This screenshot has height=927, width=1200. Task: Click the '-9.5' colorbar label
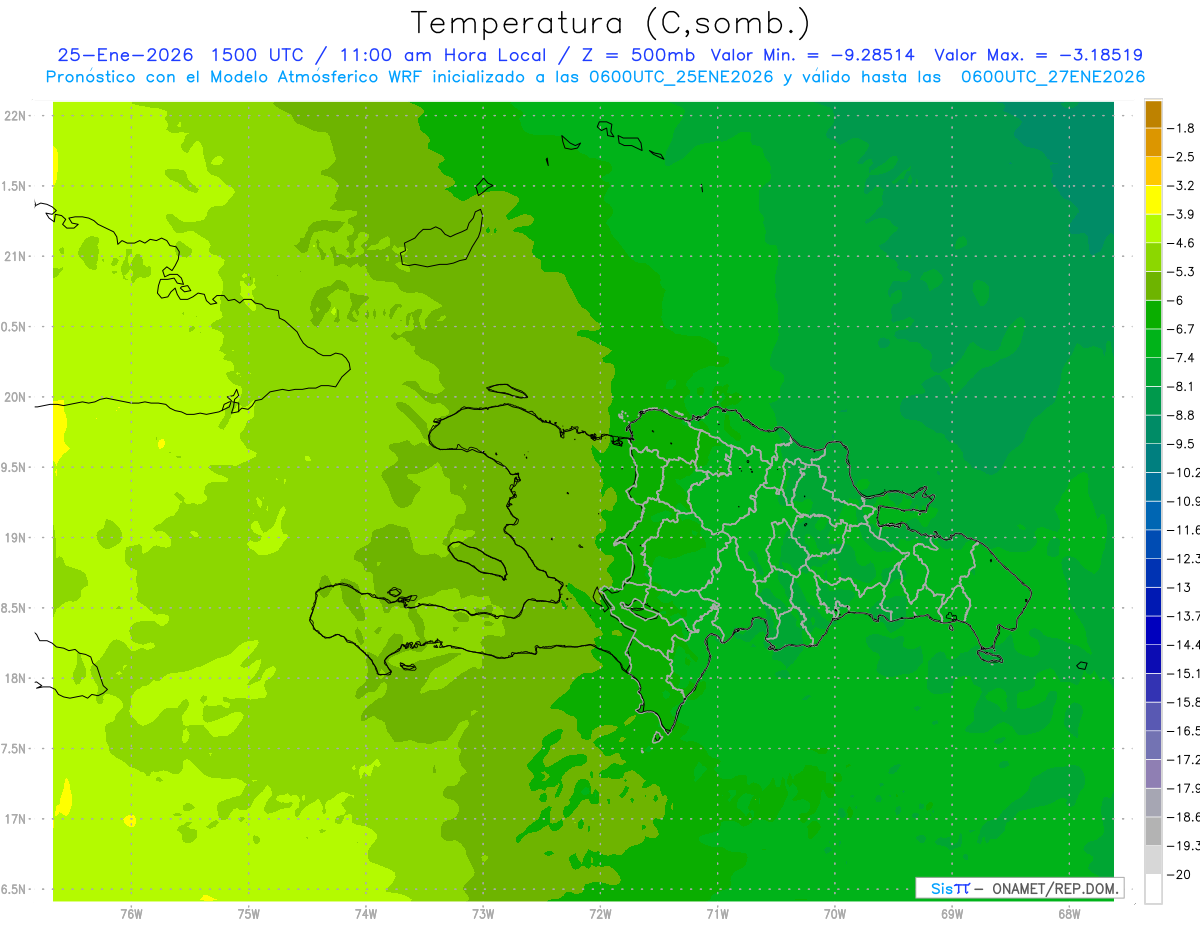tap(1182, 444)
